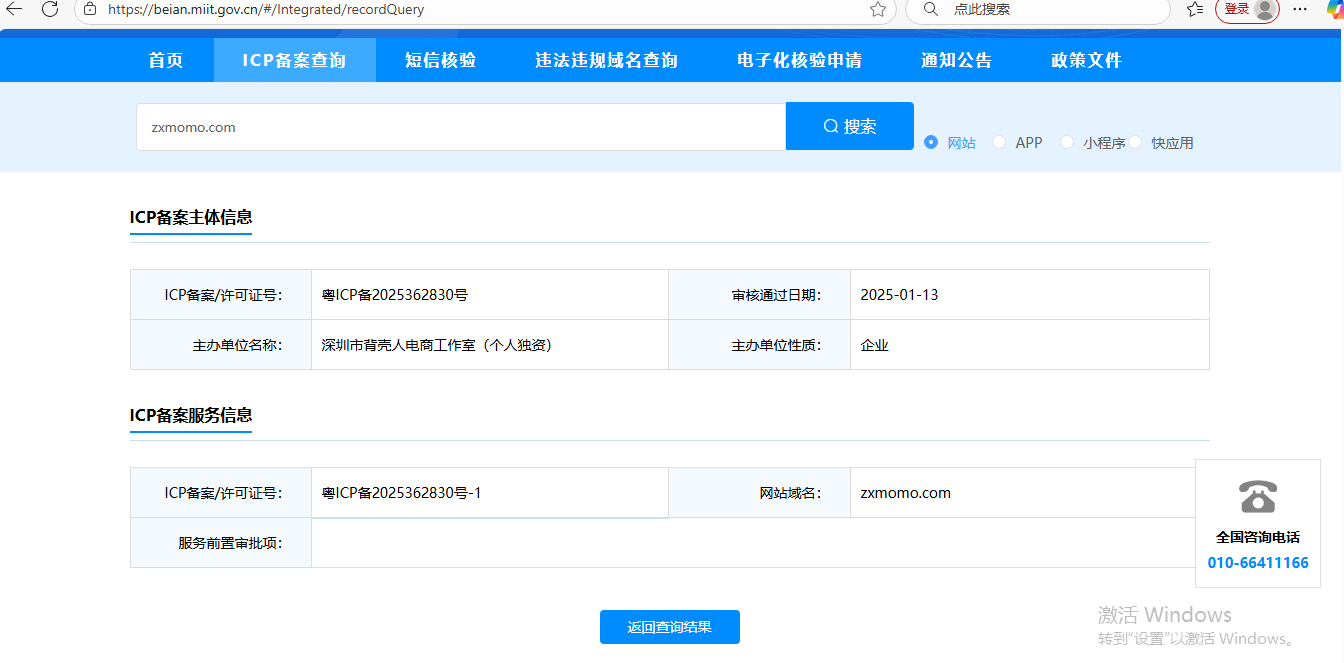
Task: Select the APP radio option
Action: (x=999, y=142)
